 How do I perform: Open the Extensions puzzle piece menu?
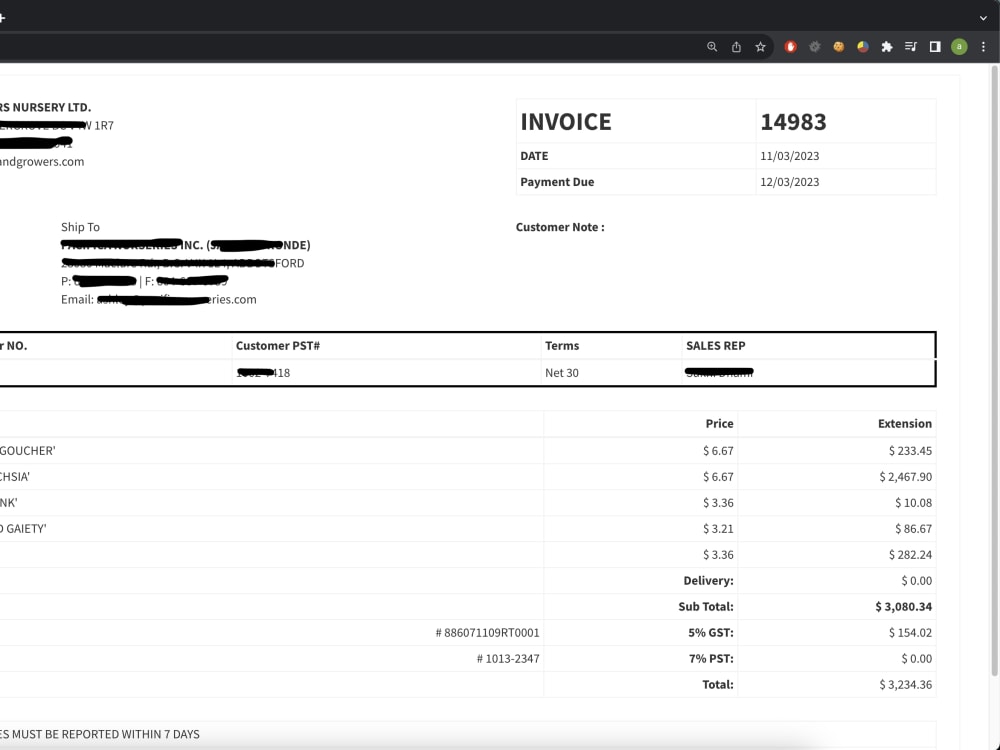886,47
